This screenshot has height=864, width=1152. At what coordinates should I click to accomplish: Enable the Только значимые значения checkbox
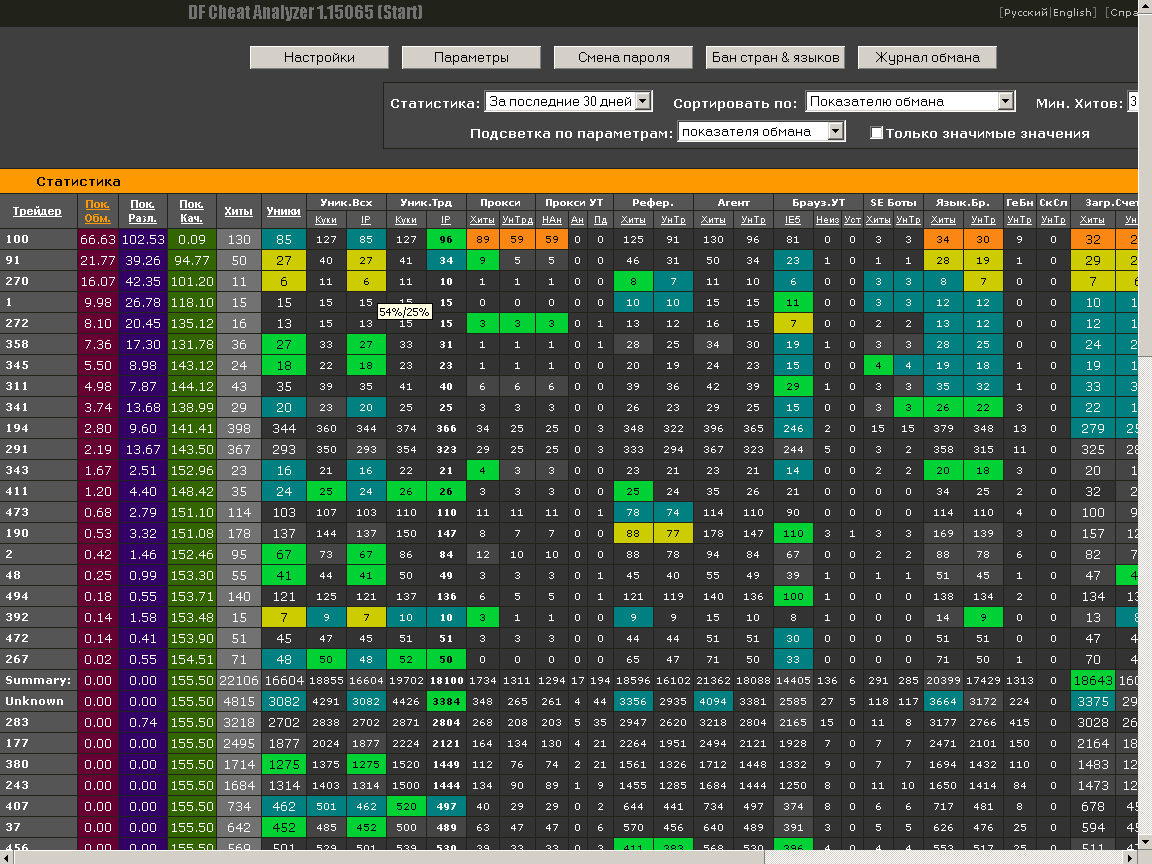[x=877, y=133]
